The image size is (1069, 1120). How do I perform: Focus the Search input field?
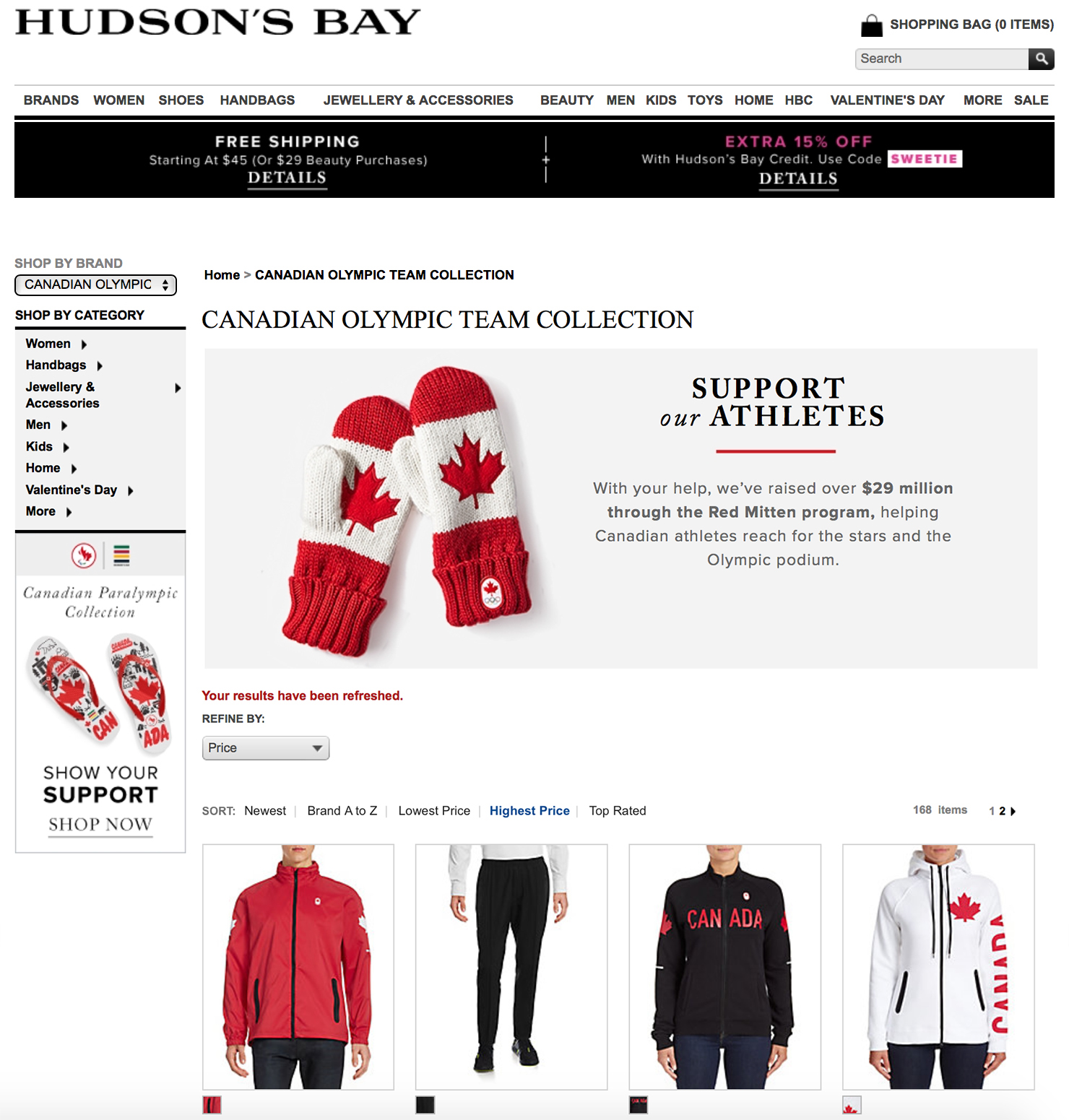[942, 58]
